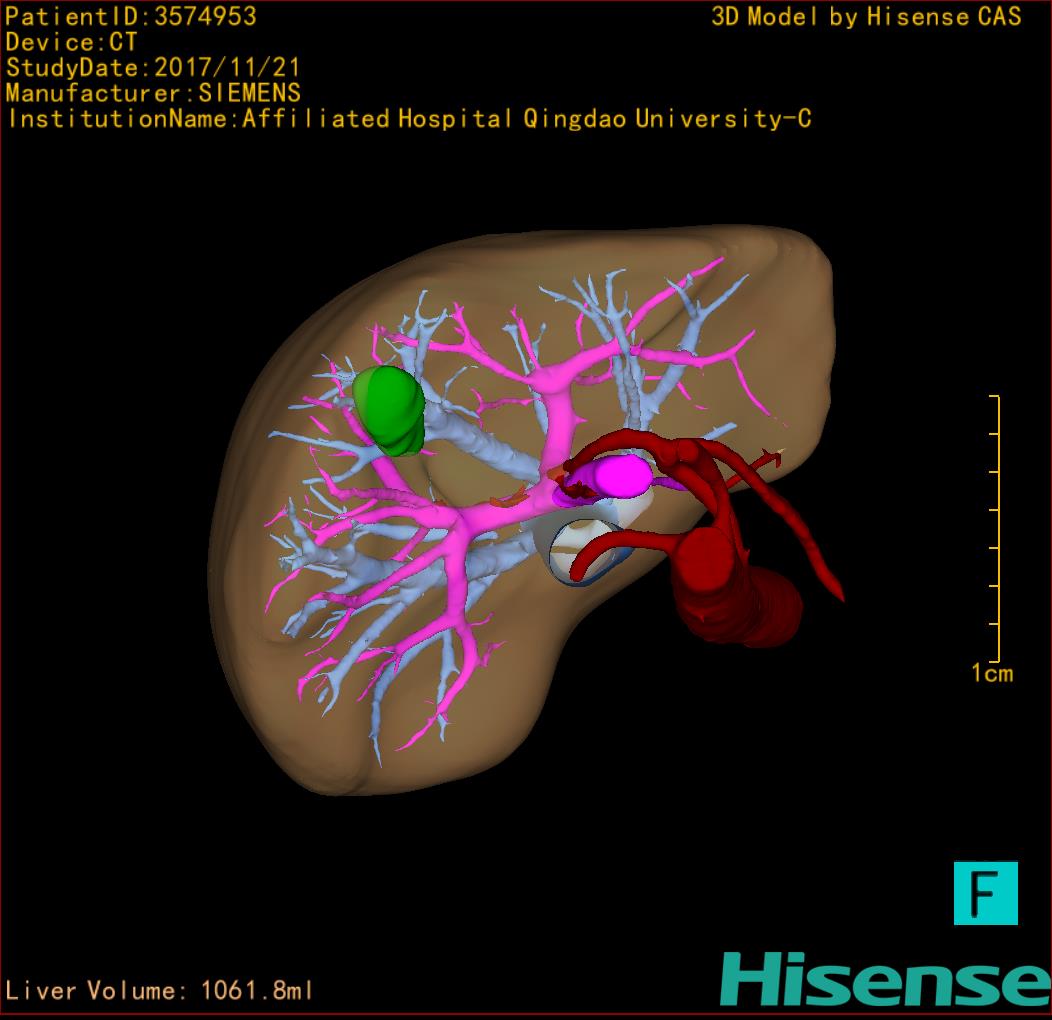Click the InstitutionName overlay text

[408, 119]
